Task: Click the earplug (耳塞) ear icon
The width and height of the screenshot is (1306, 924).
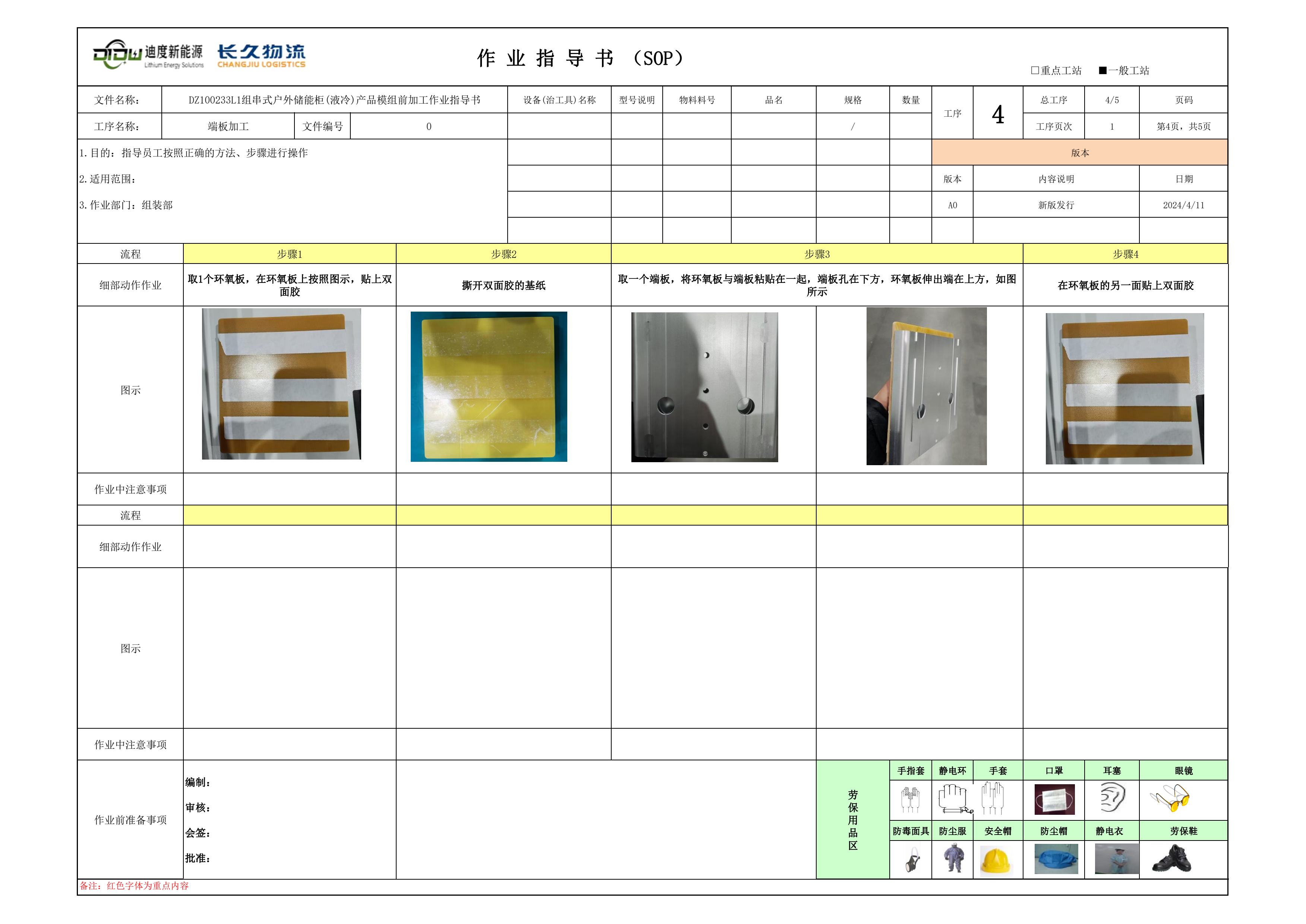Action: (1112, 798)
